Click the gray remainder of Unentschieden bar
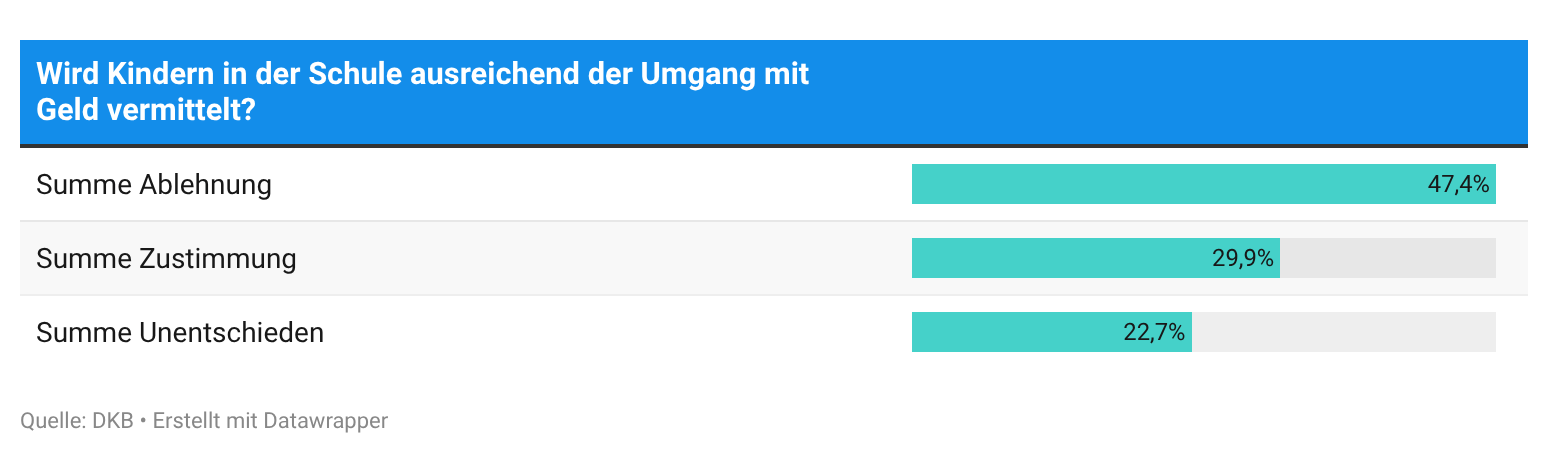This screenshot has height=454, width=1548. coord(1343,332)
